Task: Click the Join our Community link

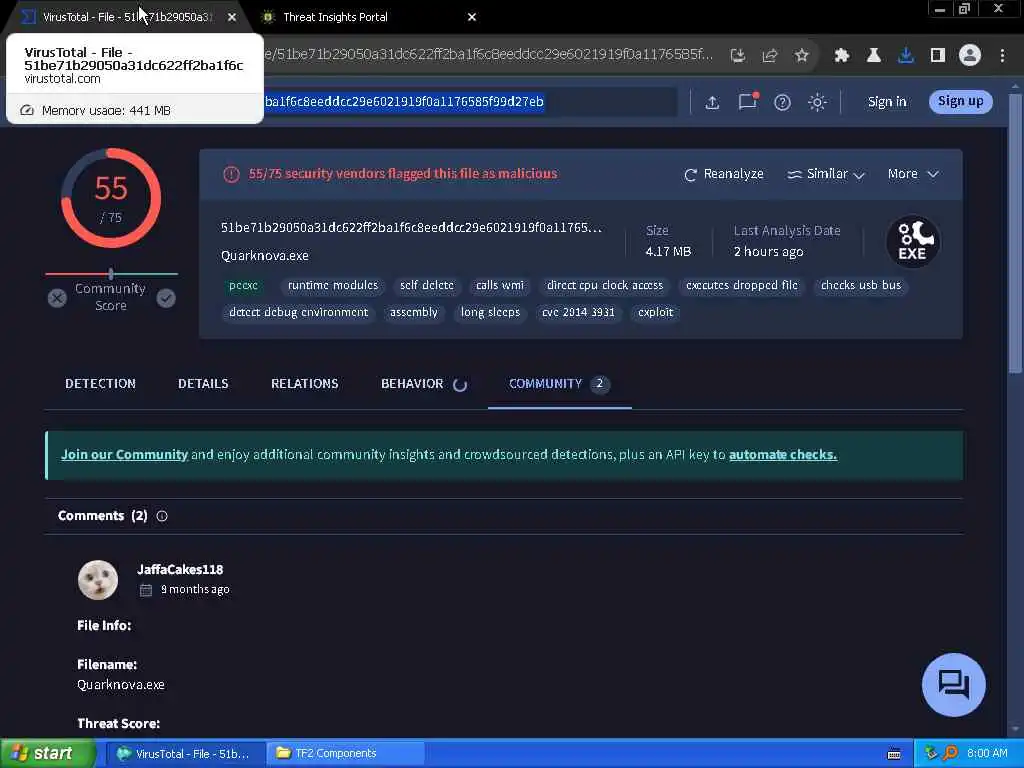Action: tap(124, 455)
